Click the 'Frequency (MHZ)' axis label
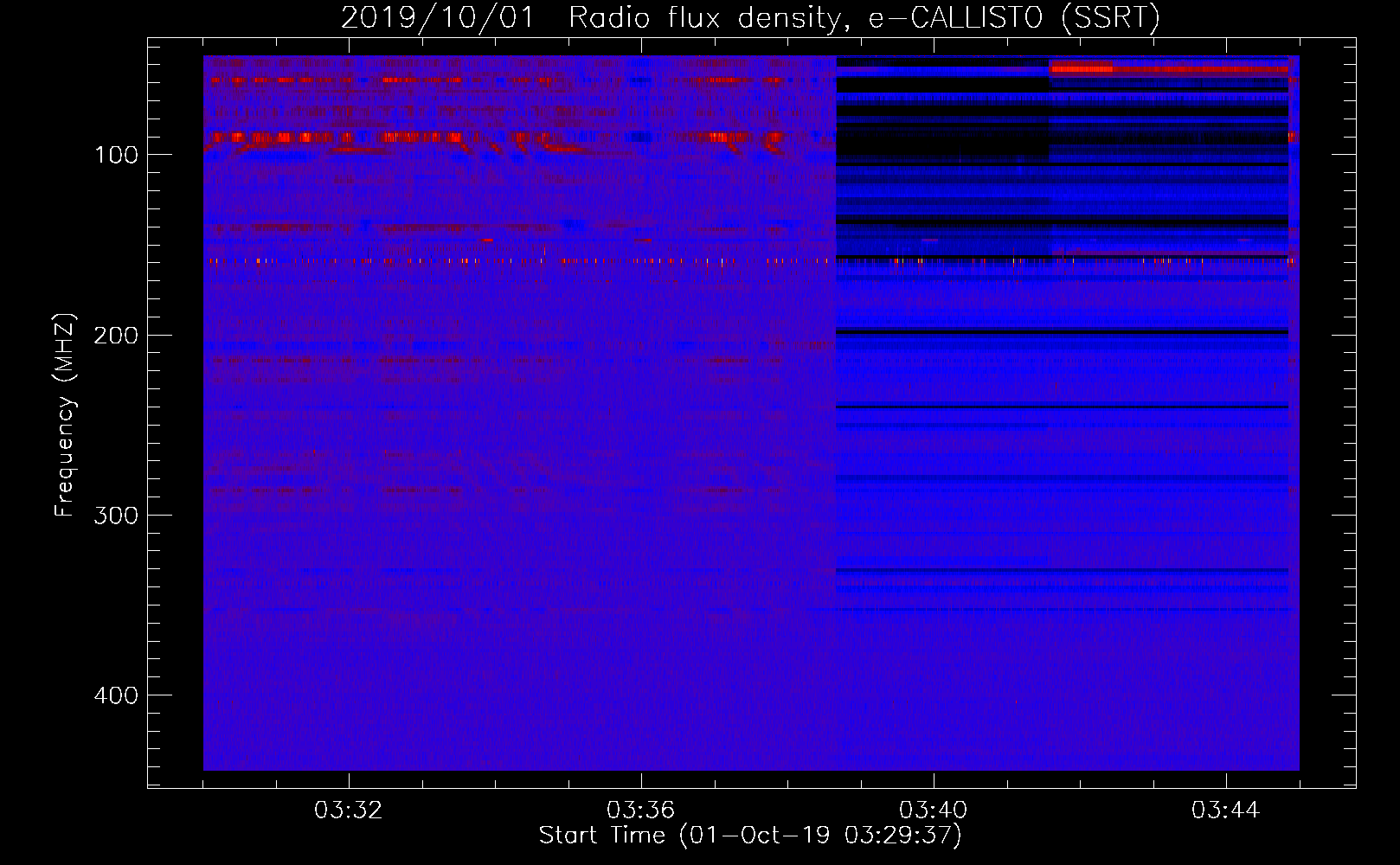Viewport: 1400px width, 865px height. click(65, 414)
